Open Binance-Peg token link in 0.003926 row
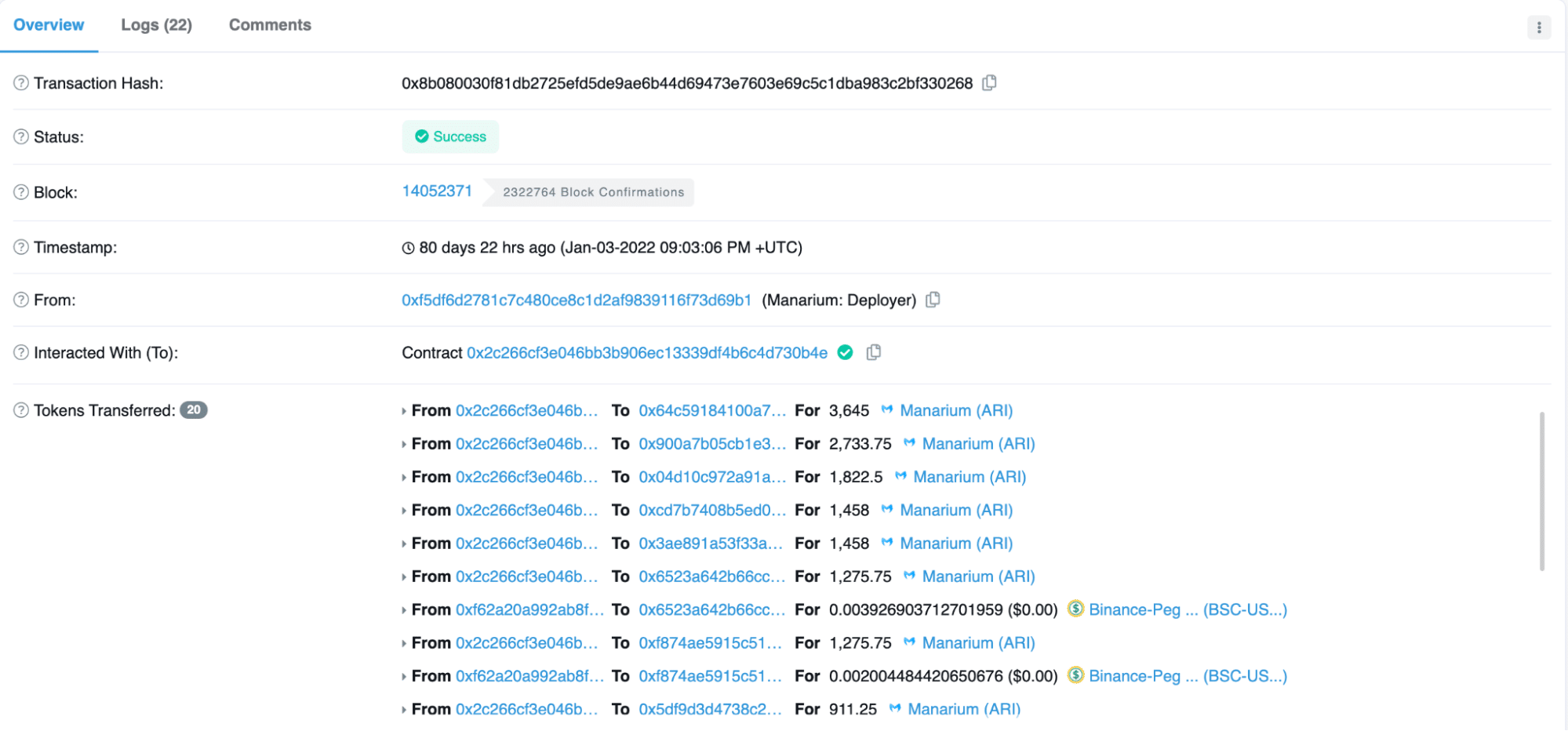 pos(1188,609)
